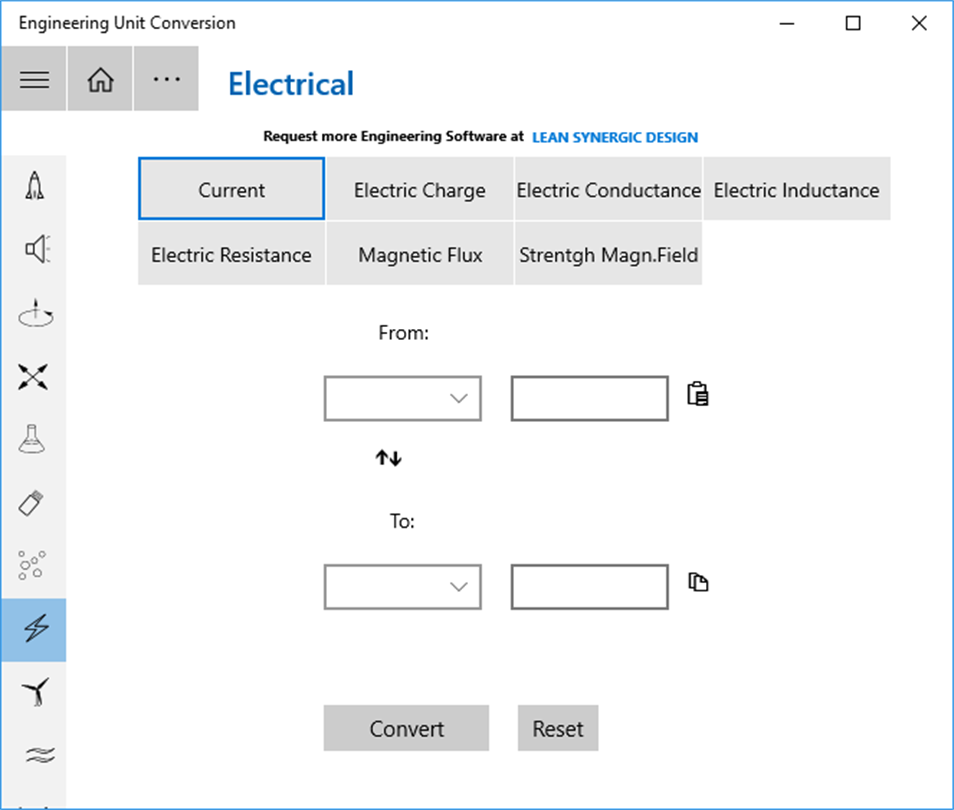Select the Magnetic Flux tab

pos(420,254)
